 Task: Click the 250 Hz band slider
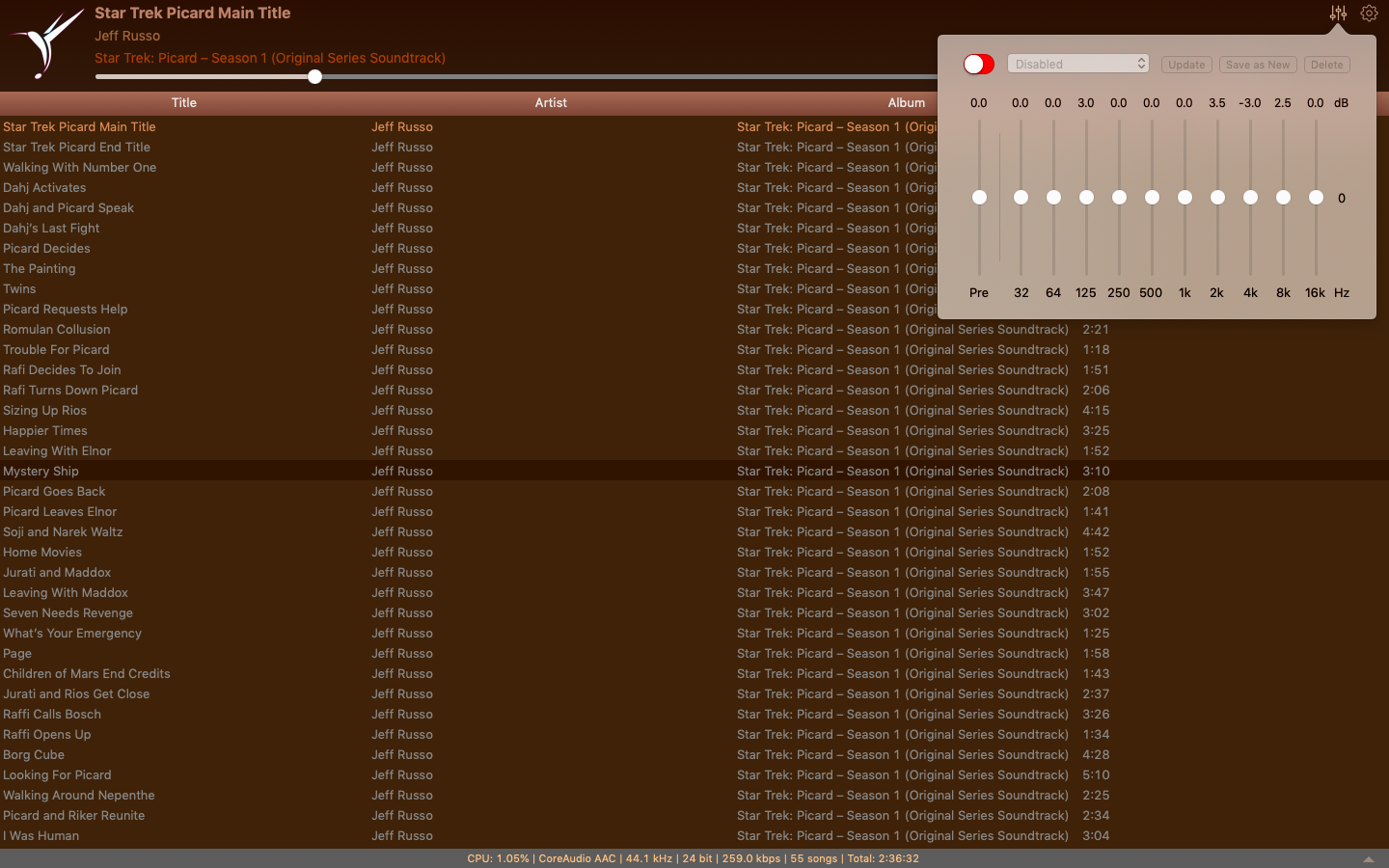tap(1119, 198)
